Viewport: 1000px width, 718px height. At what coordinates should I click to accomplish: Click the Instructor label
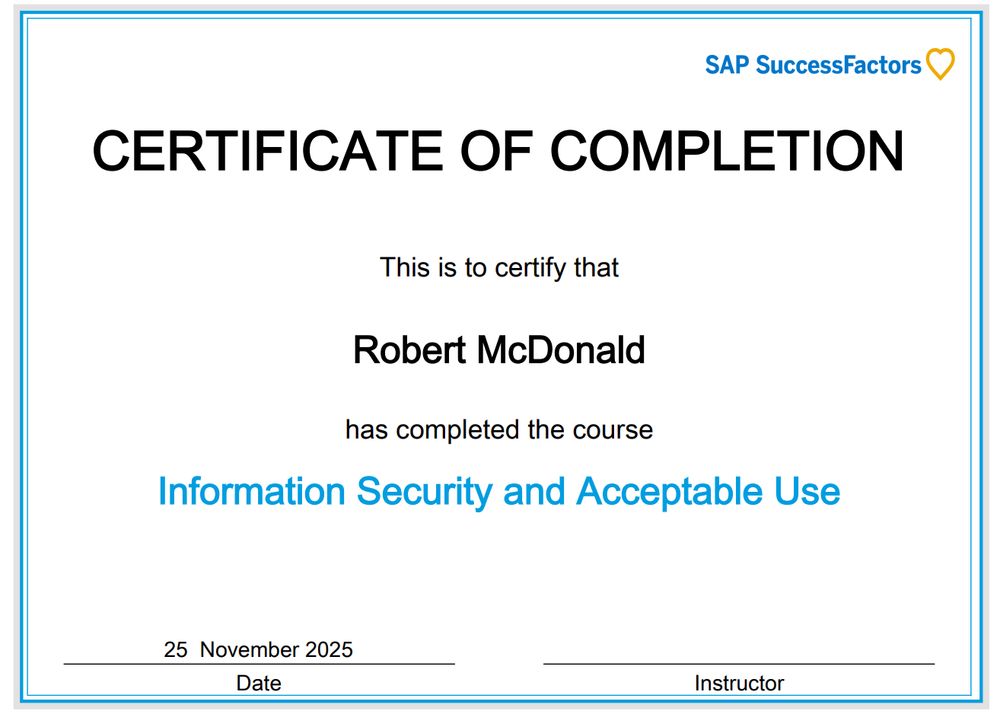pyautogui.click(x=739, y=683)
